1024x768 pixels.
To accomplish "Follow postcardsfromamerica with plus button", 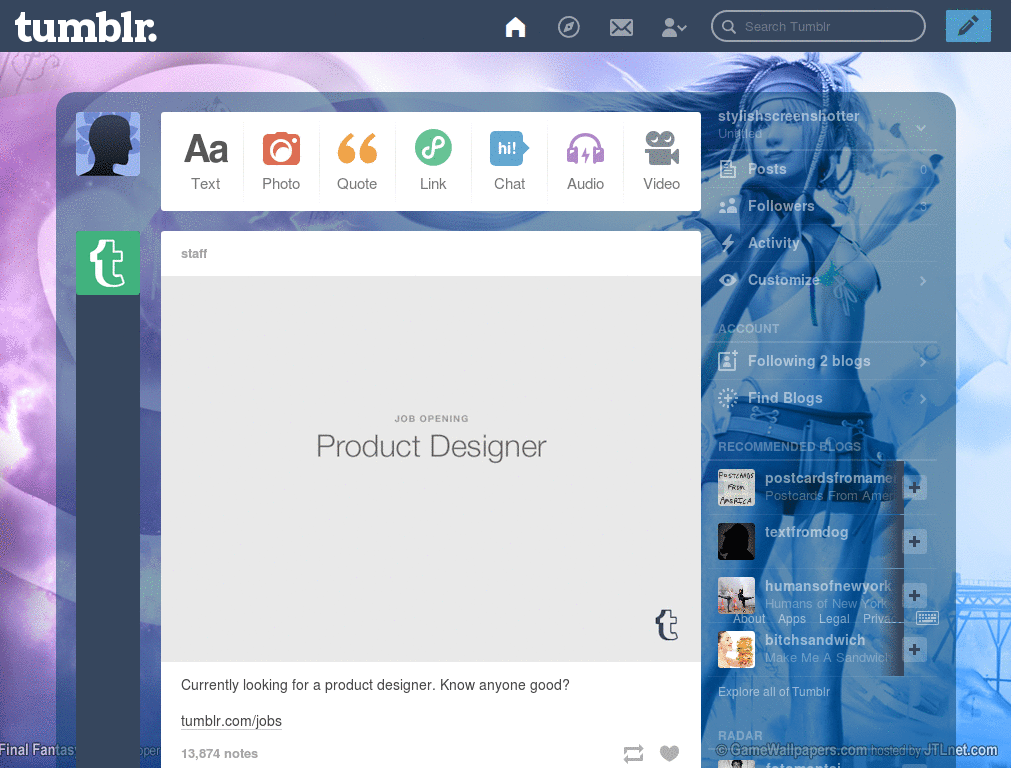I will [914, 487].
